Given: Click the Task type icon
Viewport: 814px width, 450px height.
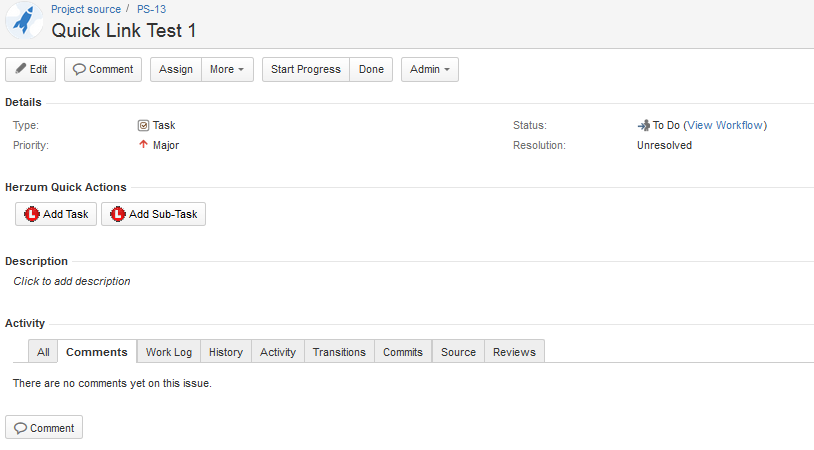Looking at the screenshot, I should pos(143,126).
